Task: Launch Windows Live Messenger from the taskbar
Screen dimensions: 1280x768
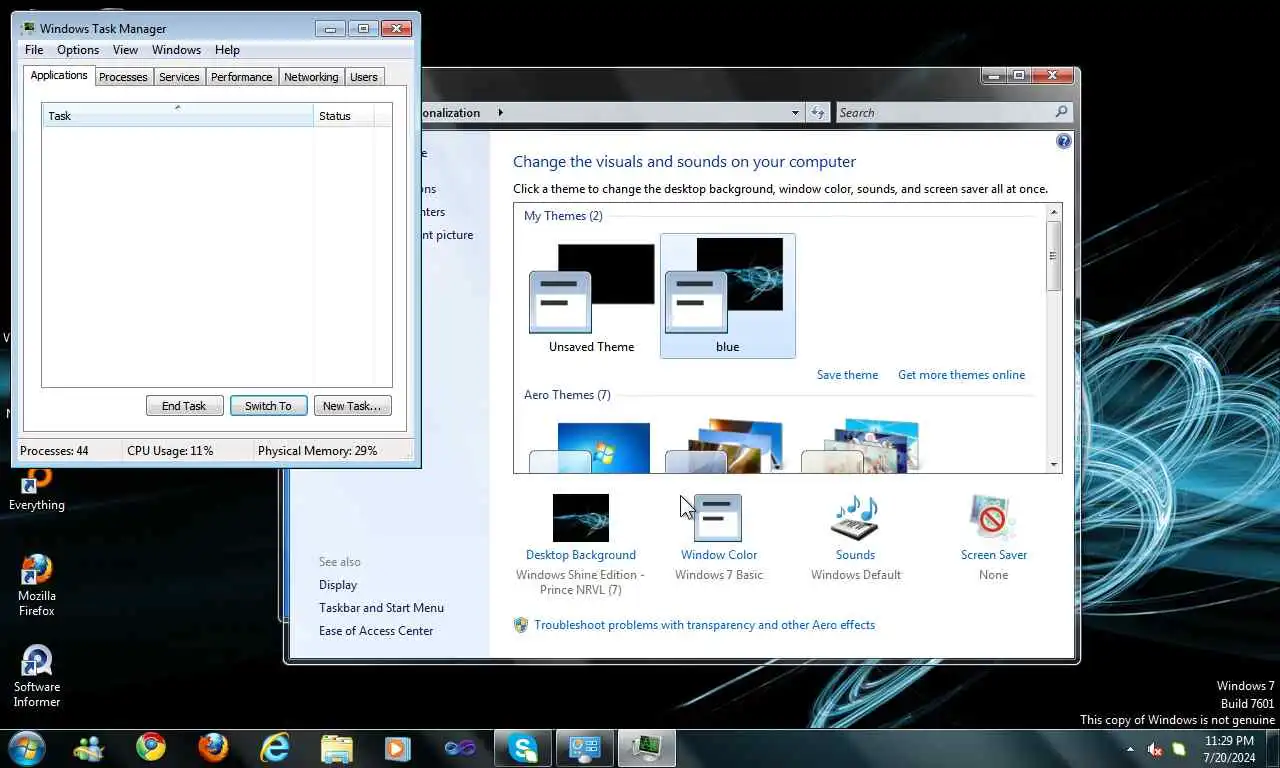Action: (x=88, y=748)
